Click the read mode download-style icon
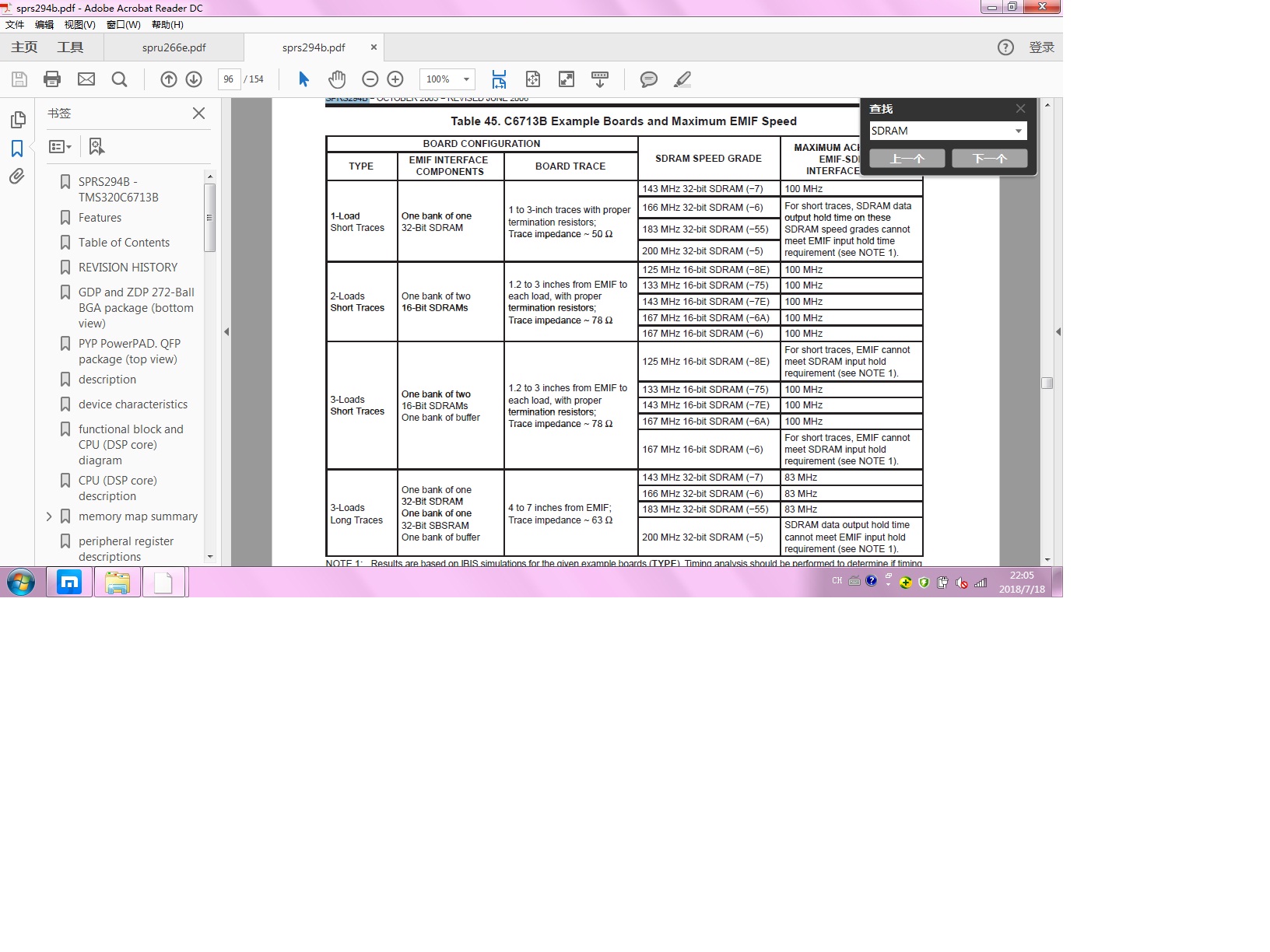1270x952 pixels. tap(600, 79)
